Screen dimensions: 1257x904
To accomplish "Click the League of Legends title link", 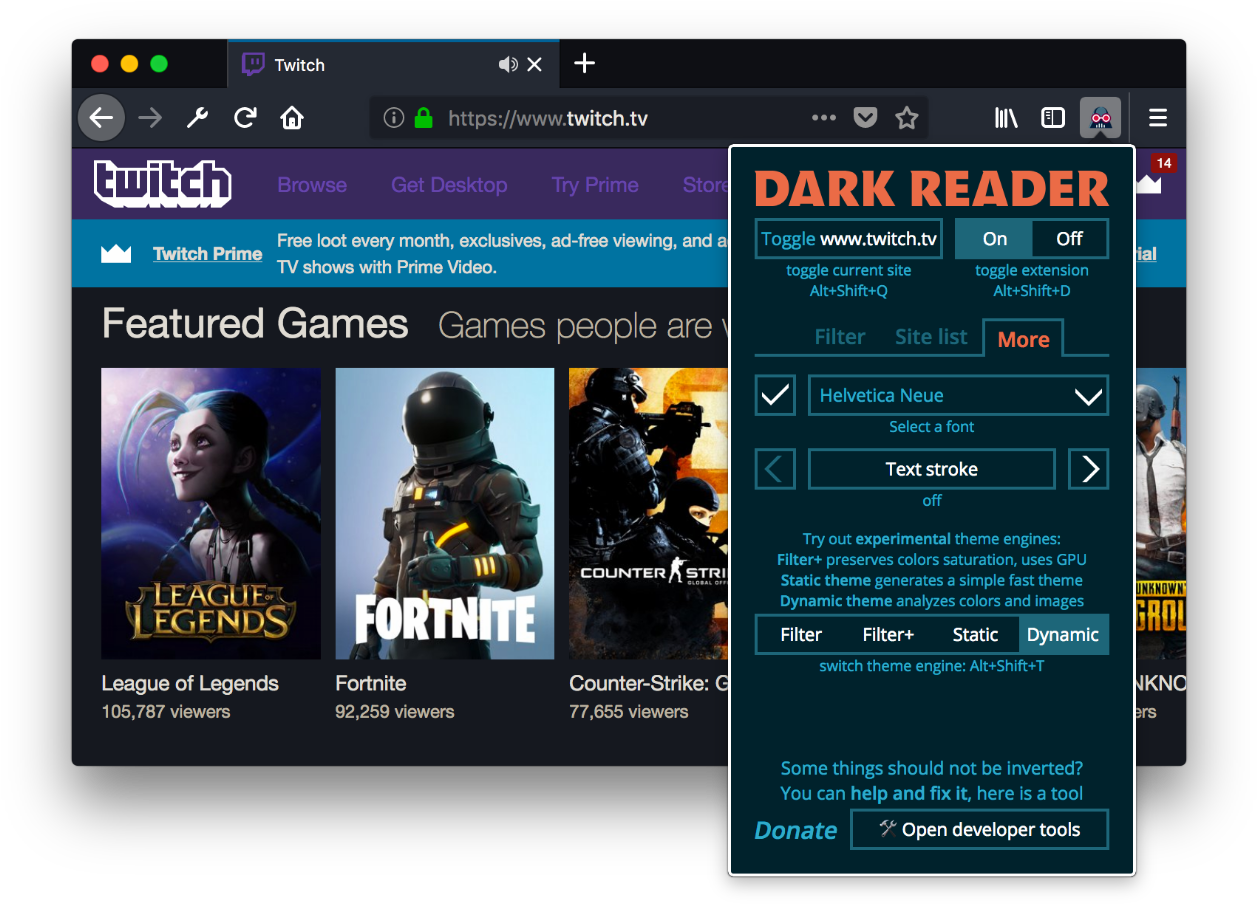I will 190,684.
